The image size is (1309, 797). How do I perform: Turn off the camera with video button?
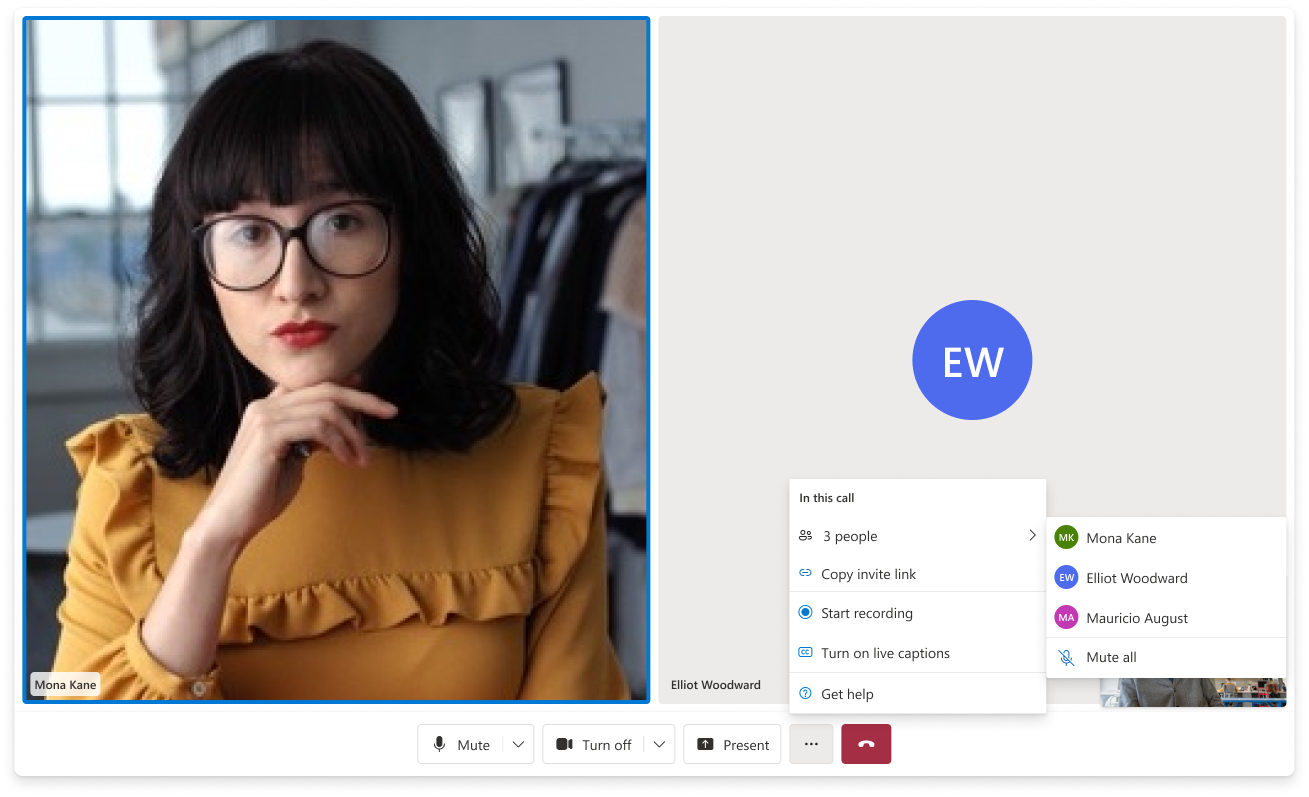point(594,744)
